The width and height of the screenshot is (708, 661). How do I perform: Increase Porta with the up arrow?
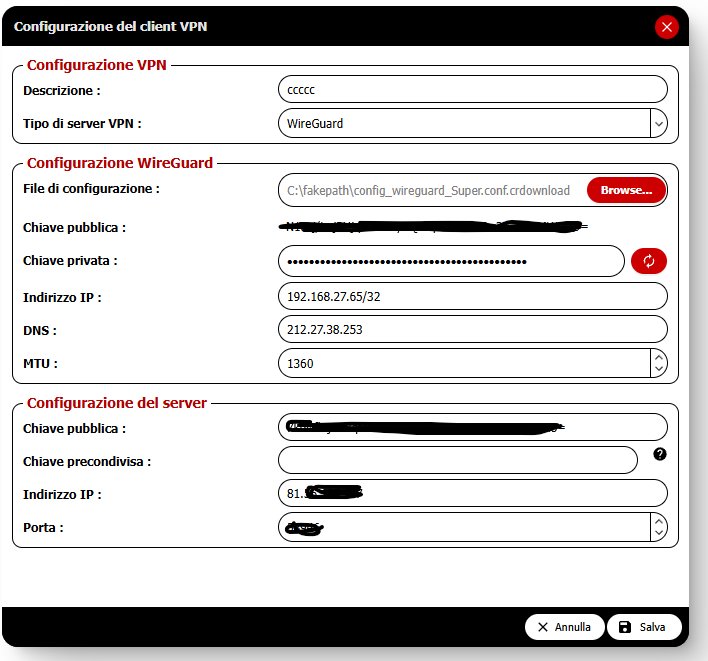659,521
